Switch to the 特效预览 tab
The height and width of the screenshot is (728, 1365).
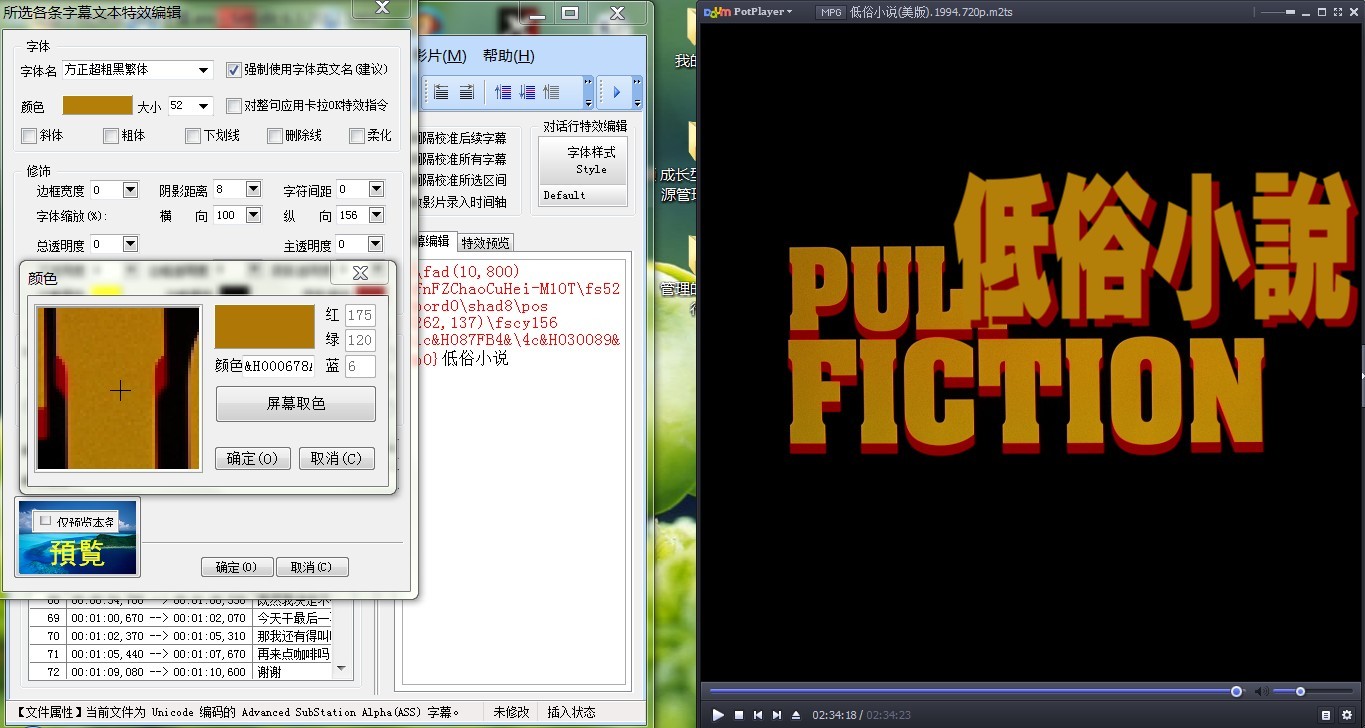485,242
